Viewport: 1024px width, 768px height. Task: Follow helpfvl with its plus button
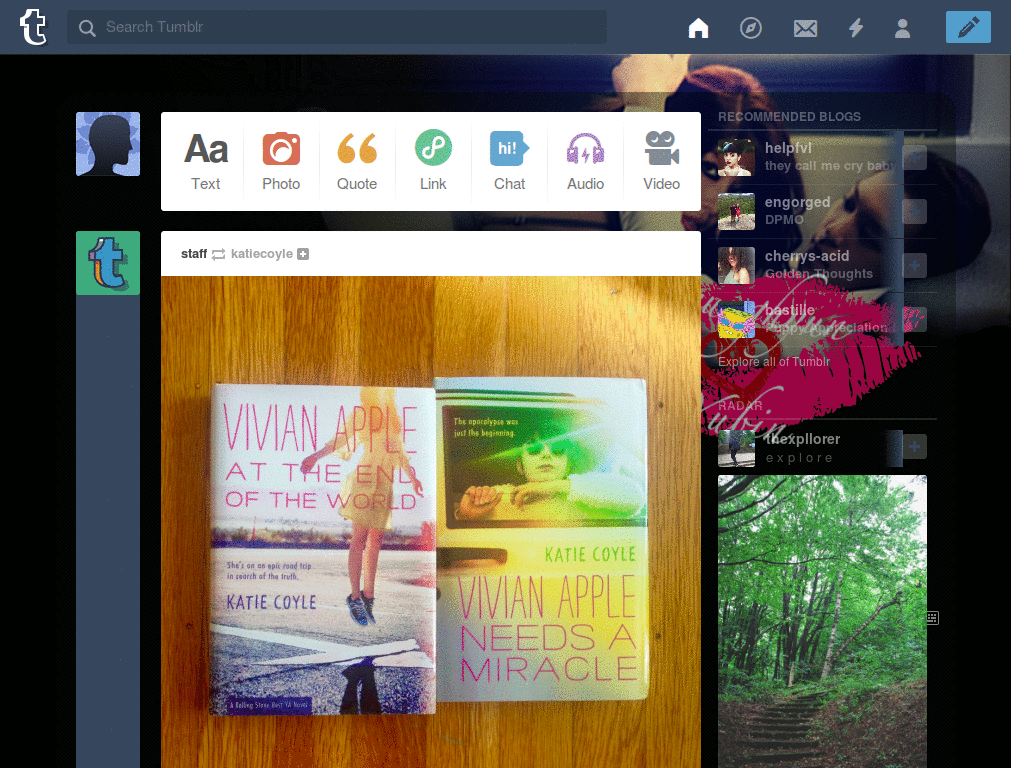(x=914, y=157)
